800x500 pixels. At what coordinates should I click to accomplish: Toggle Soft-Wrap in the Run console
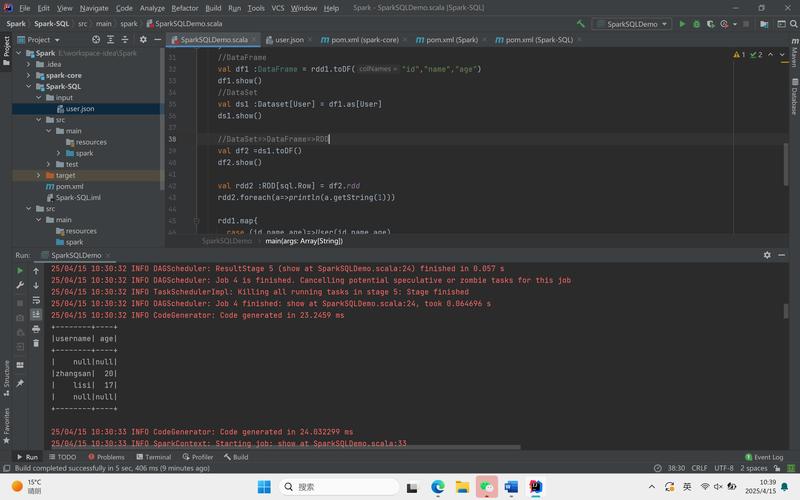pos(36,300)
